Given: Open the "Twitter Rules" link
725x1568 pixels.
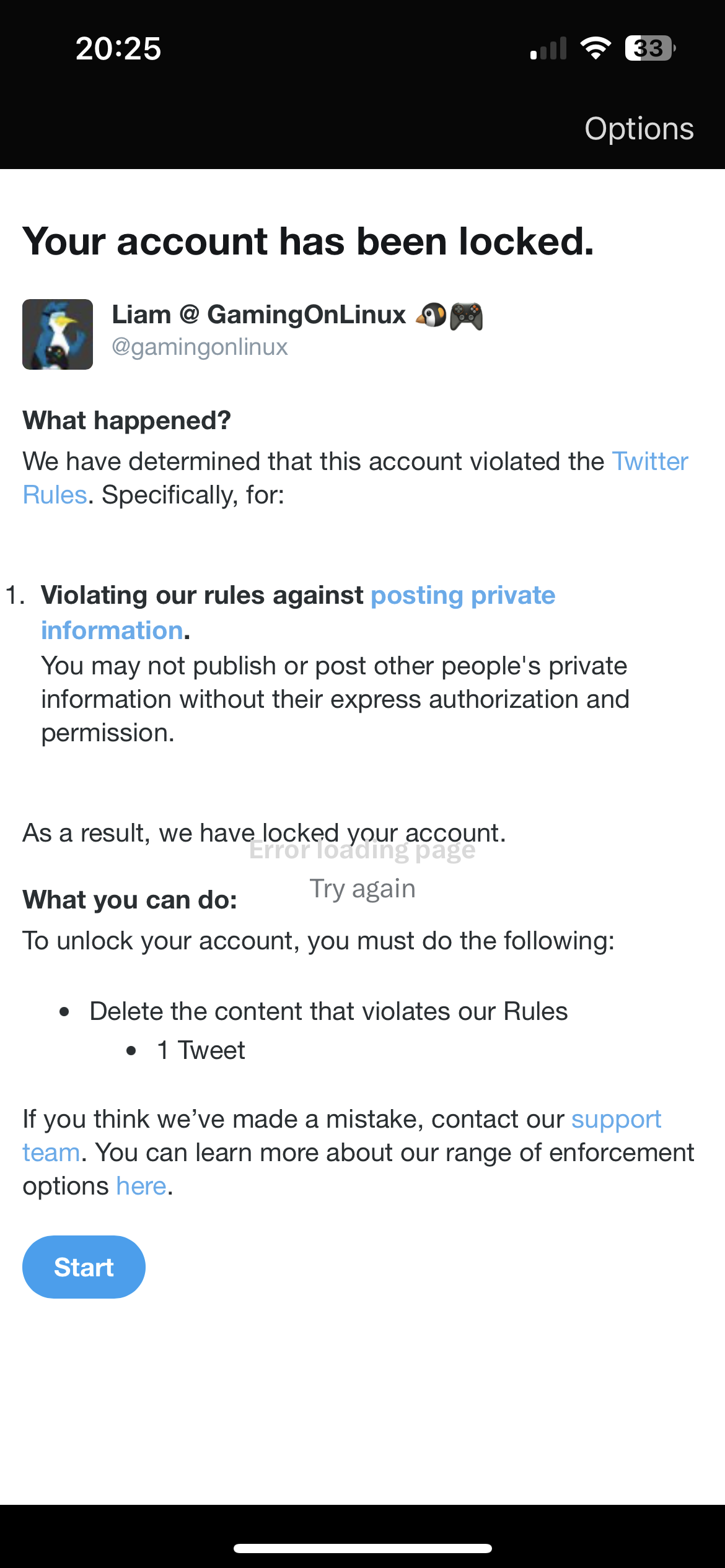Looking at the screenshot, I should click(x=649, y=462).
